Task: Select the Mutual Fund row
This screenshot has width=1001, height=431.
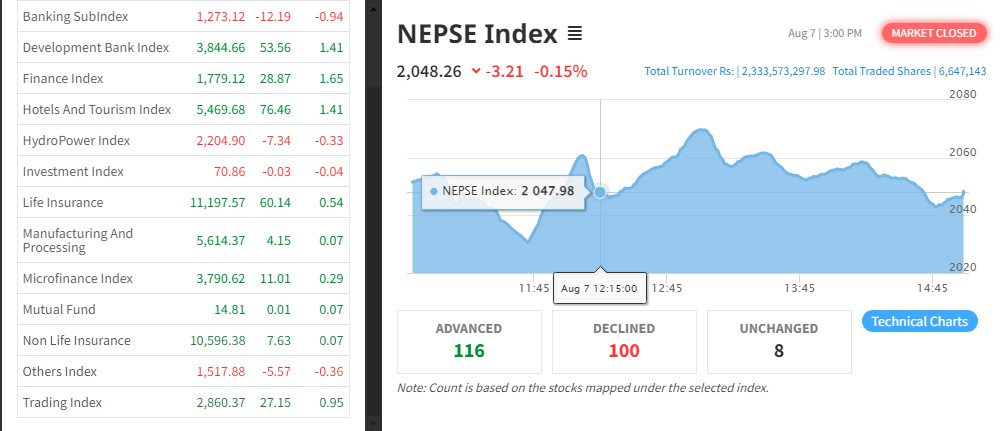Action: click(59, 309)
